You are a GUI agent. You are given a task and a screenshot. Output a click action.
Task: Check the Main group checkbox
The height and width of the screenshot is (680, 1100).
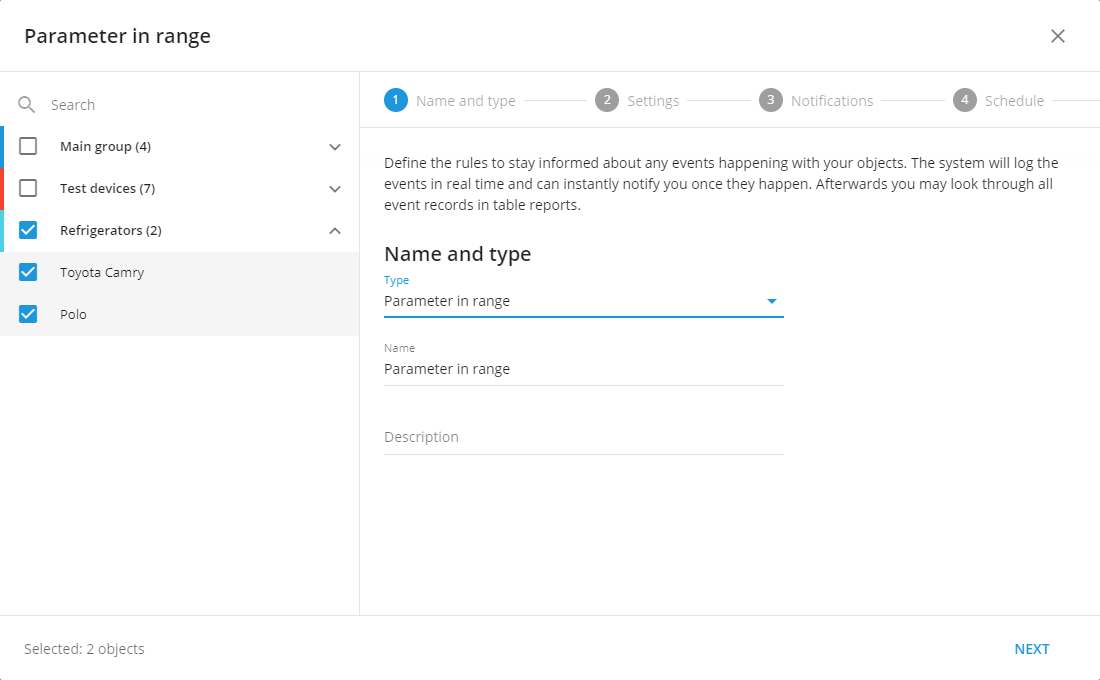tap(28, 146)
